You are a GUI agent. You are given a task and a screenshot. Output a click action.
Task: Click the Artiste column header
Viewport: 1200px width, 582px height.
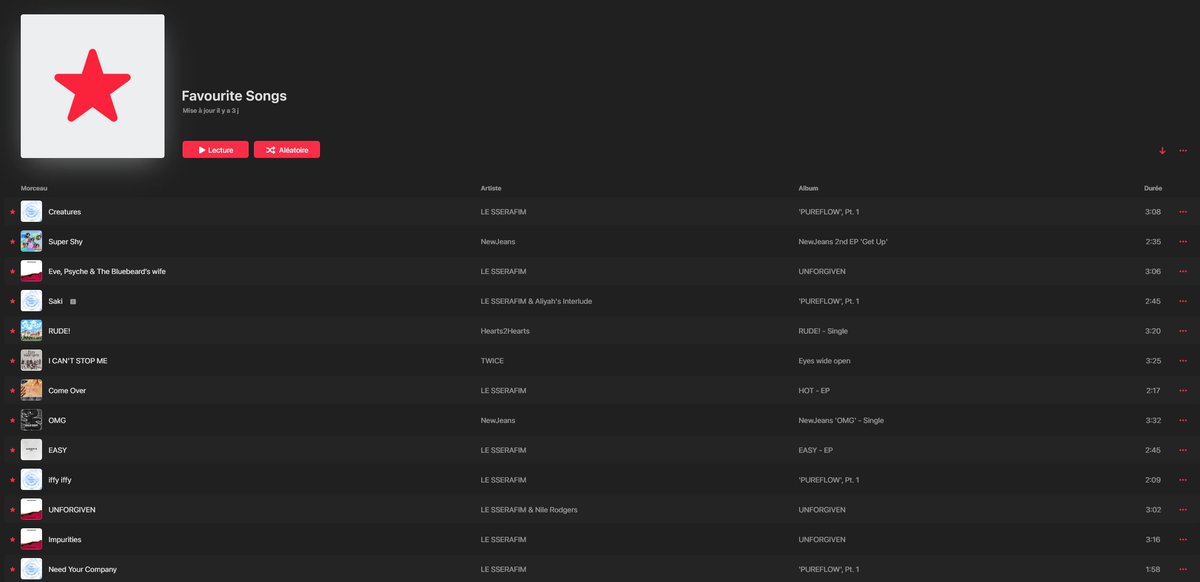(491, 188)
